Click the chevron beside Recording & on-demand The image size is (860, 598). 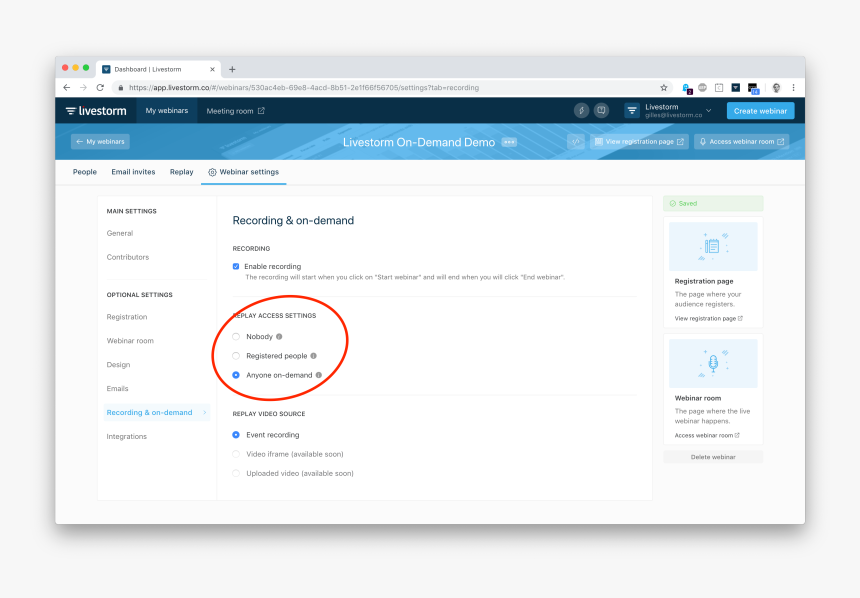(x=205, y=413)
